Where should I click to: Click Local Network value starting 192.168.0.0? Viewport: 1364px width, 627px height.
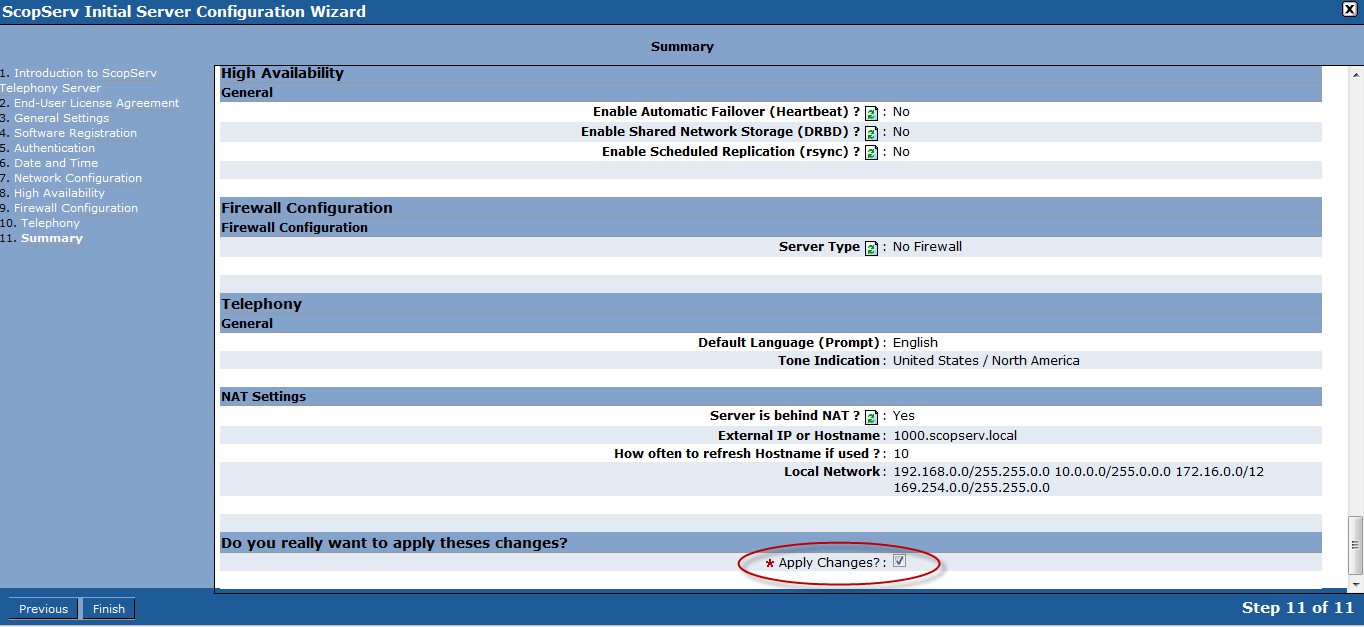click(x=1078, y=479)
